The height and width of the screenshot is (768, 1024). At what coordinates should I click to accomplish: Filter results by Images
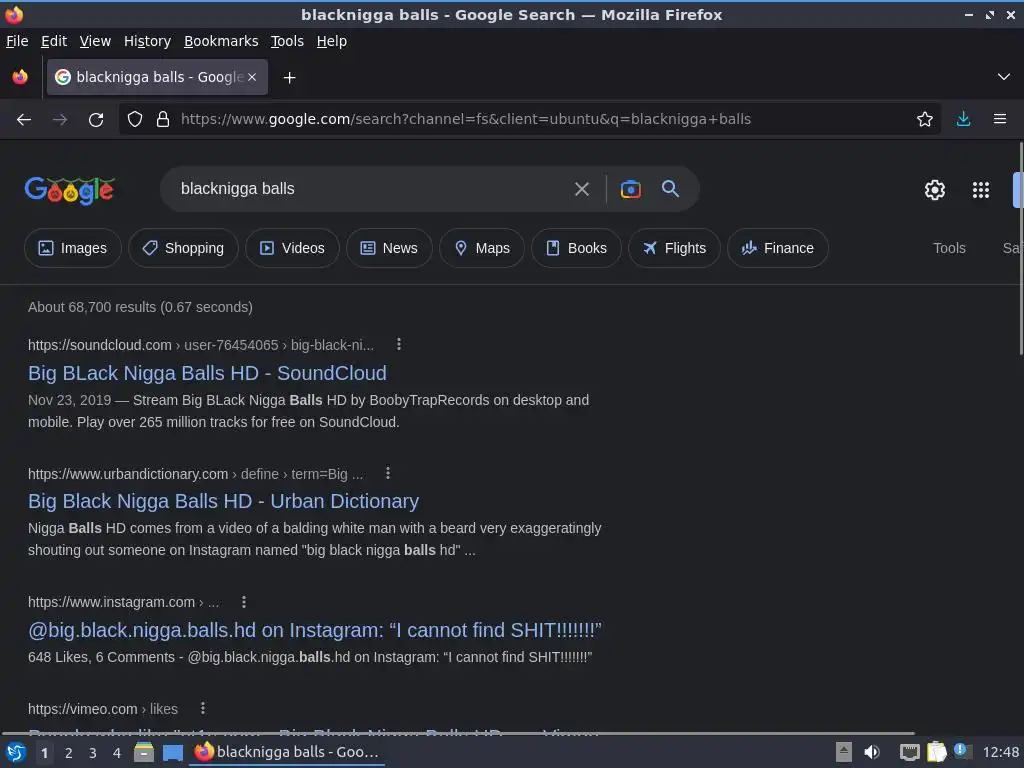pyautogui.click(x=72, y=248)
